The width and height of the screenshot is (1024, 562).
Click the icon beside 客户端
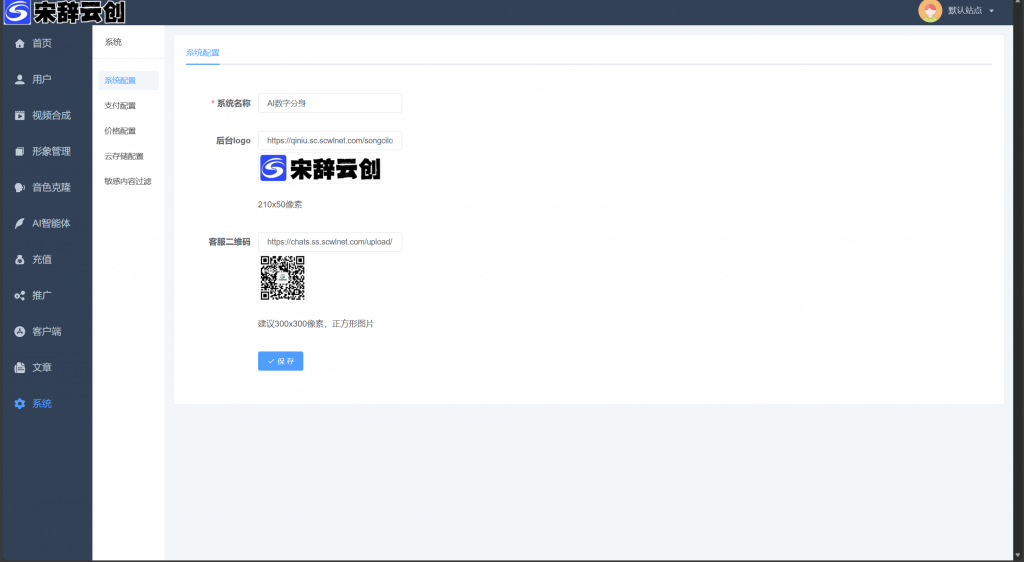tap(20, 332)
